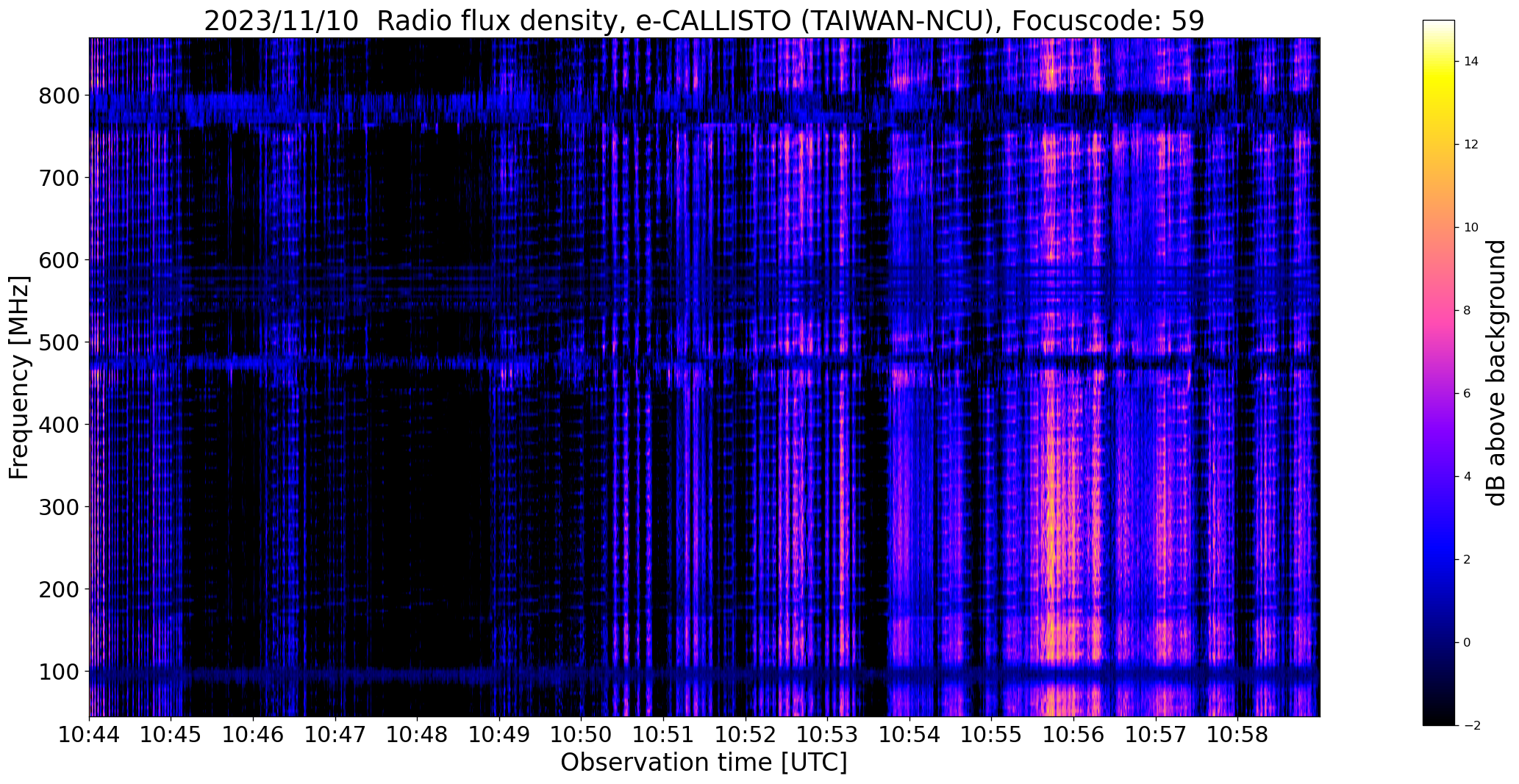The image size is (1519, 784).
Task: Click the 6 colorbar tick label
Action: (1468, 394)
